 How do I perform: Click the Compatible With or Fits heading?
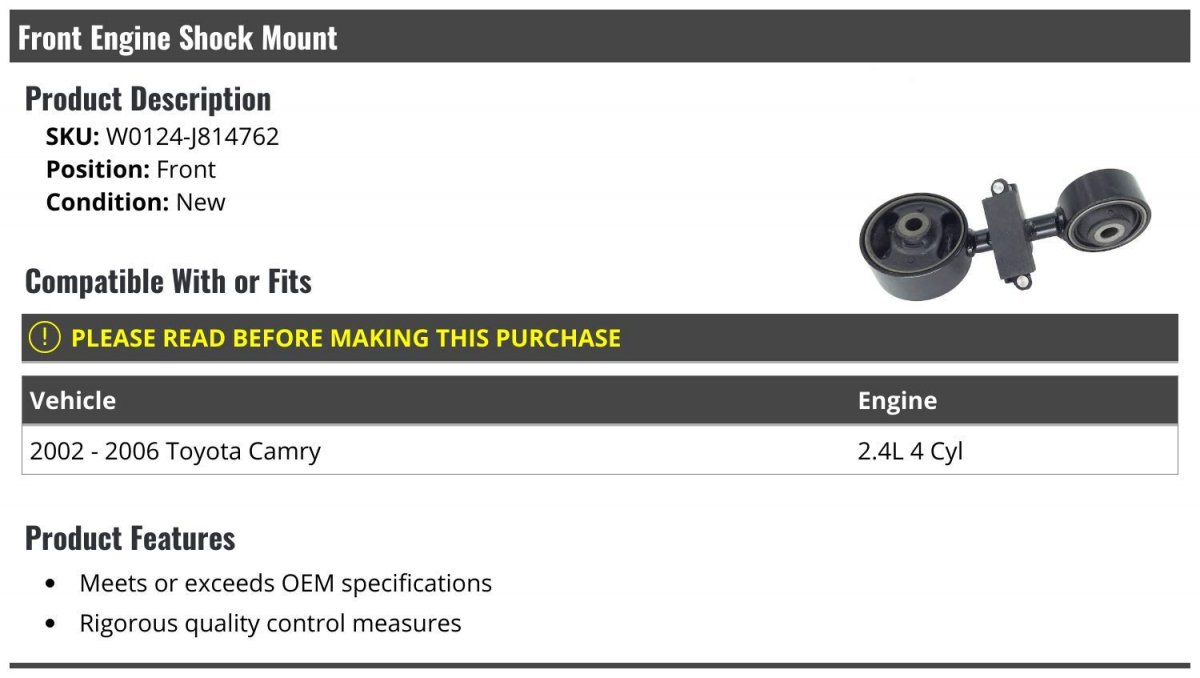tap(168, 281)
